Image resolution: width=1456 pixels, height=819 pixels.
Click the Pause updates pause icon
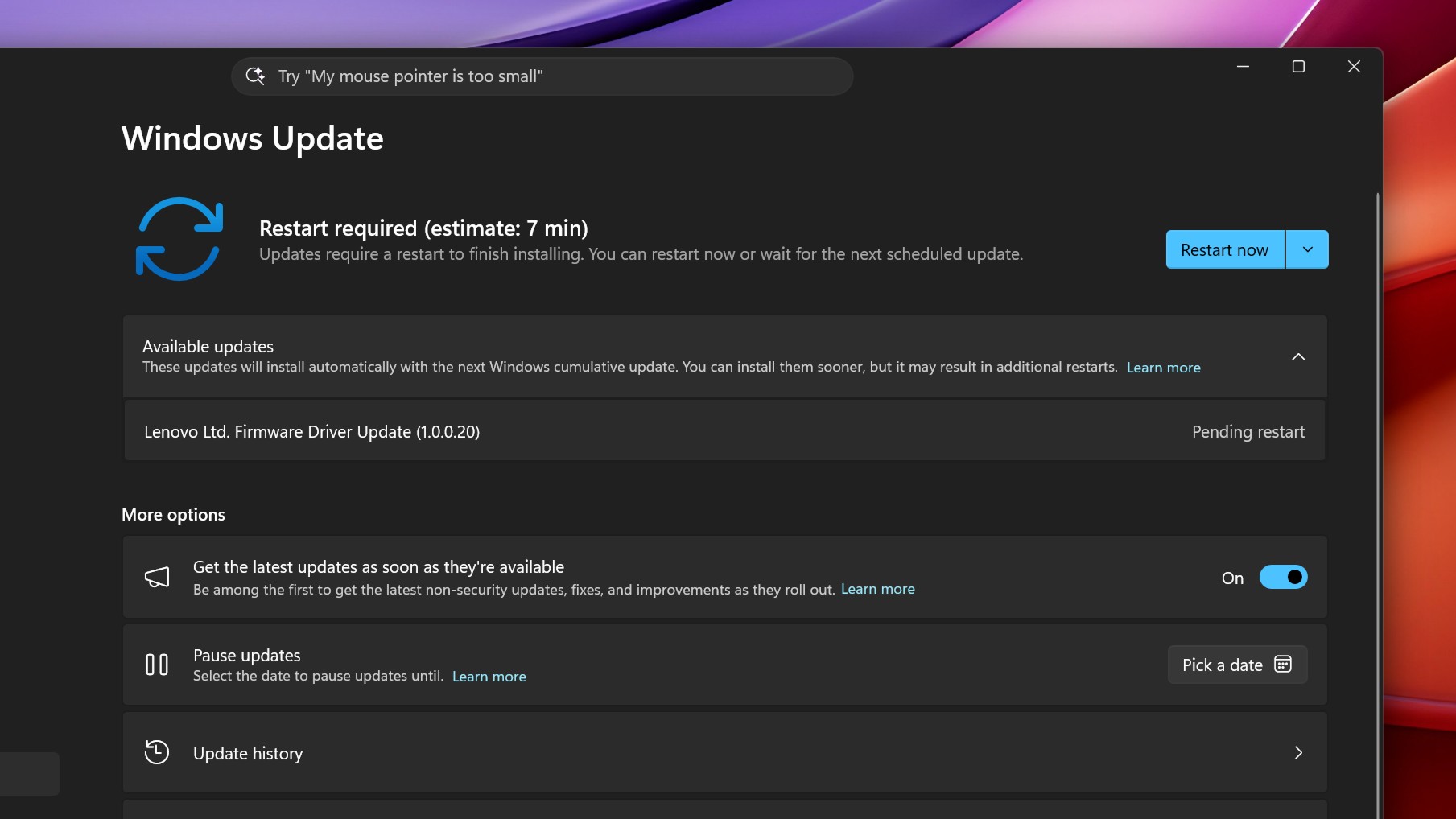156,665
